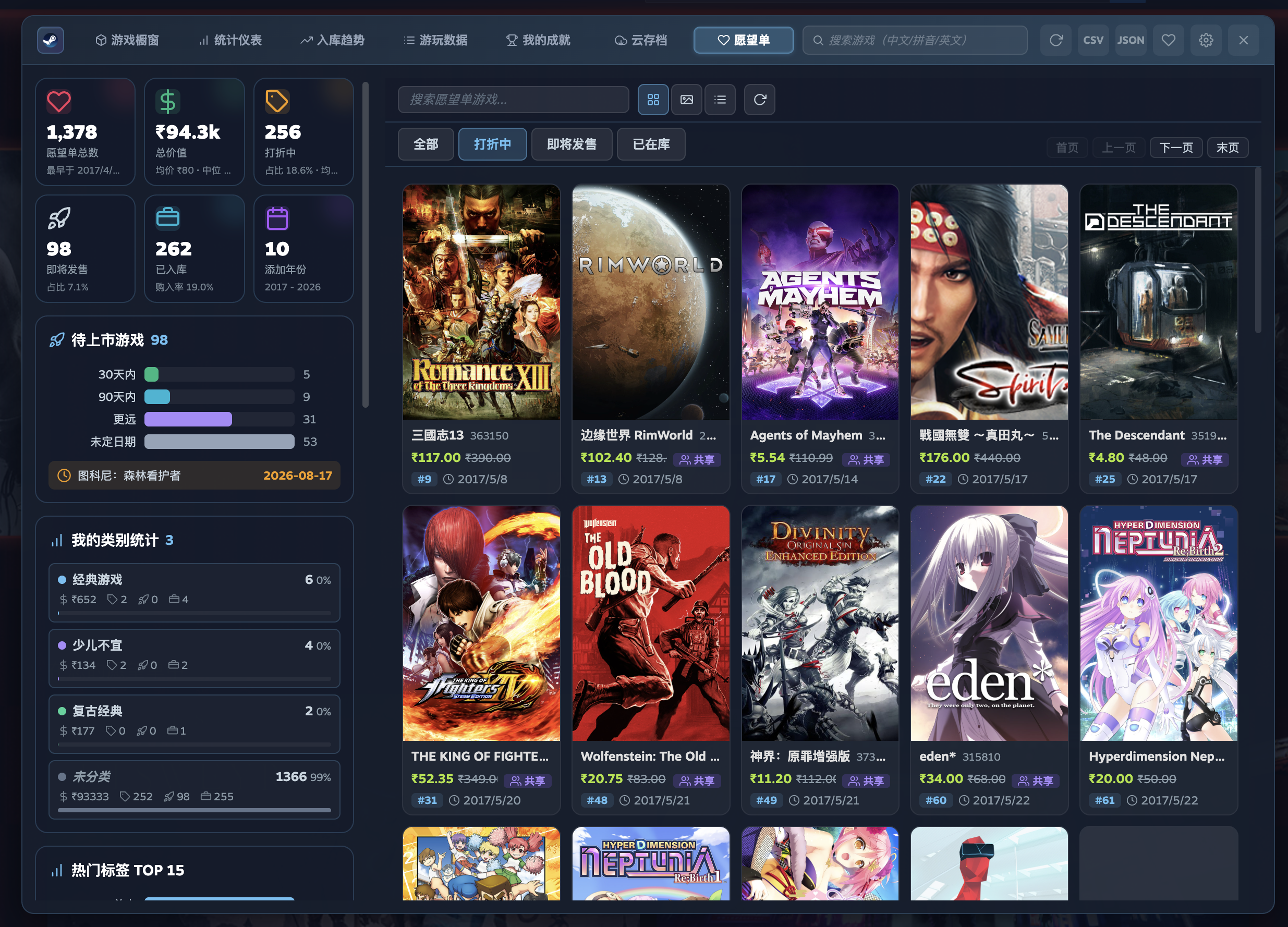The width and height of the screenshot is (1288, 927).
Task: Click the 共享 badge on eden* card
Action: click(1036, 780)
